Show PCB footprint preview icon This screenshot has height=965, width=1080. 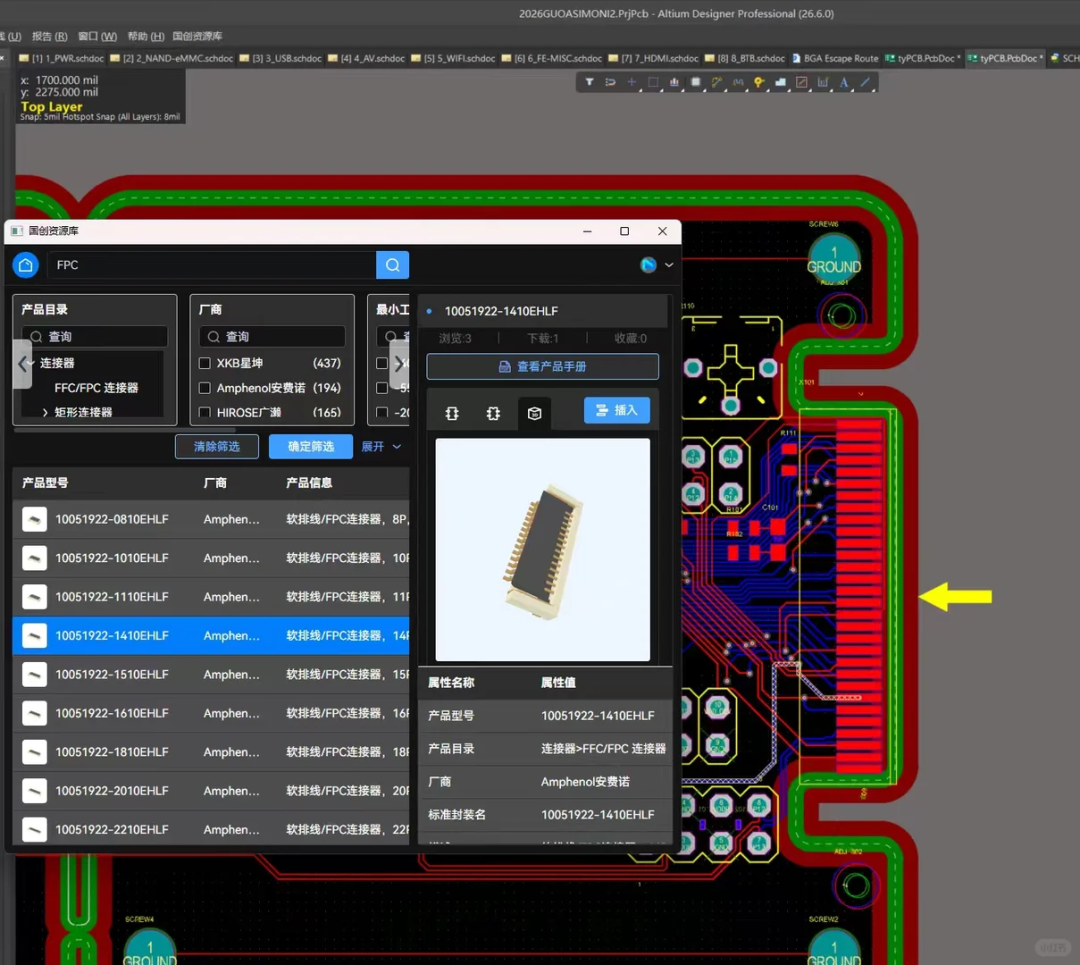point(493,413)
